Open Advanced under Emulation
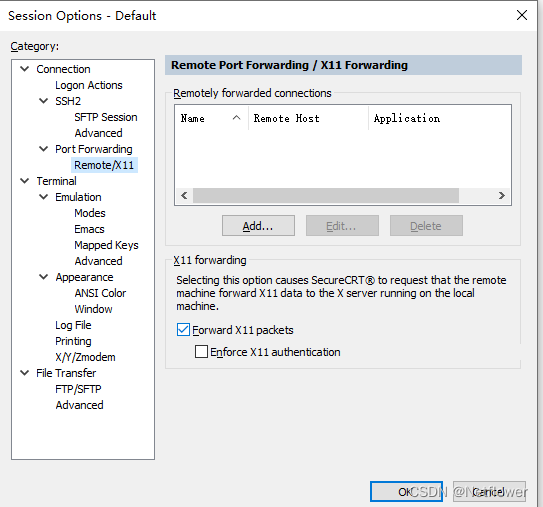The width and height of the screenshot is (543, 507). click(x=98, y=261)
